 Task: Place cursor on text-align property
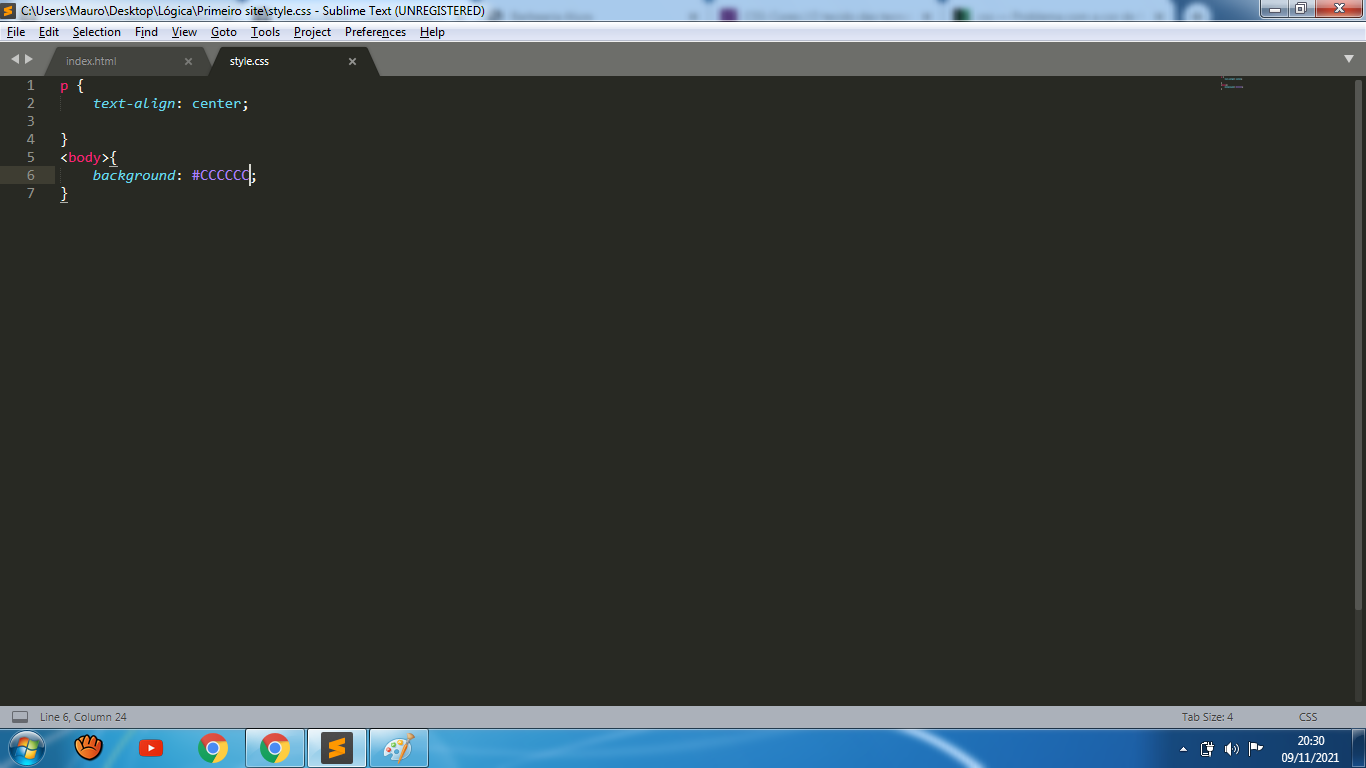(134, 103)
